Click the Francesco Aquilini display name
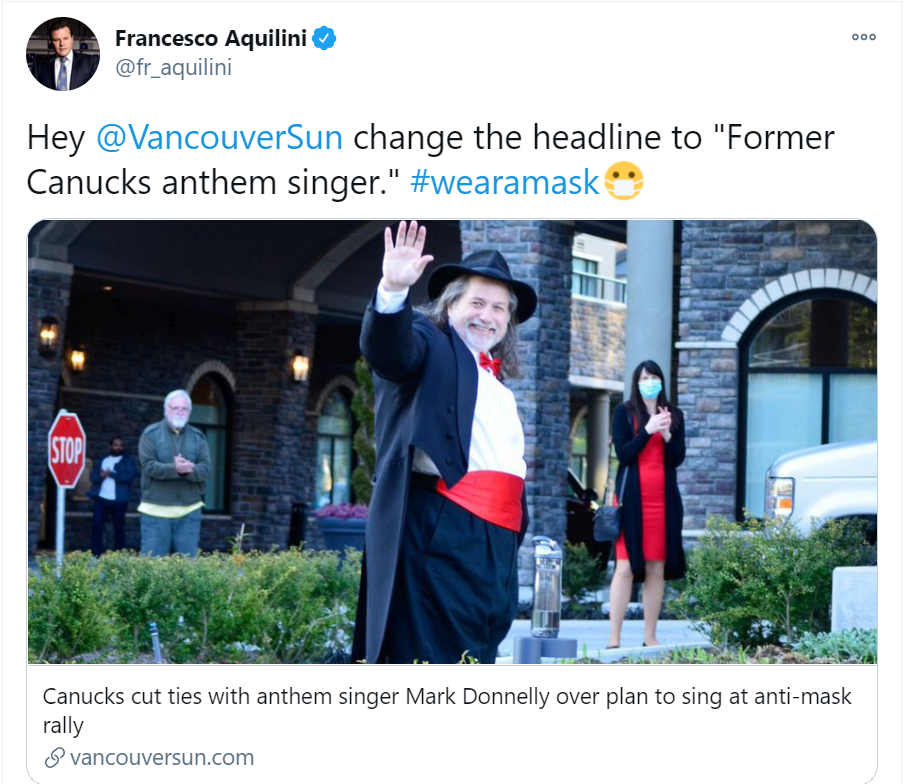904x784 pixels. point(210,39)
